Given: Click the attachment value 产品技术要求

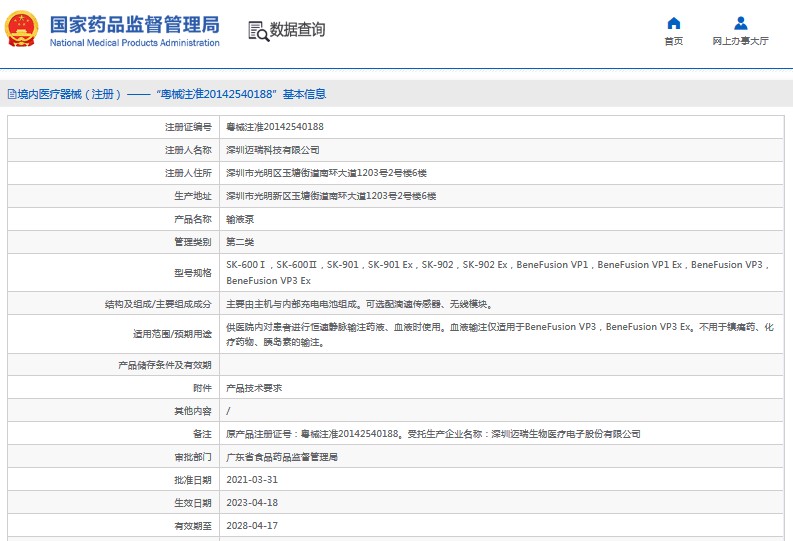Looking at the screenshot, I should [254, 388].
